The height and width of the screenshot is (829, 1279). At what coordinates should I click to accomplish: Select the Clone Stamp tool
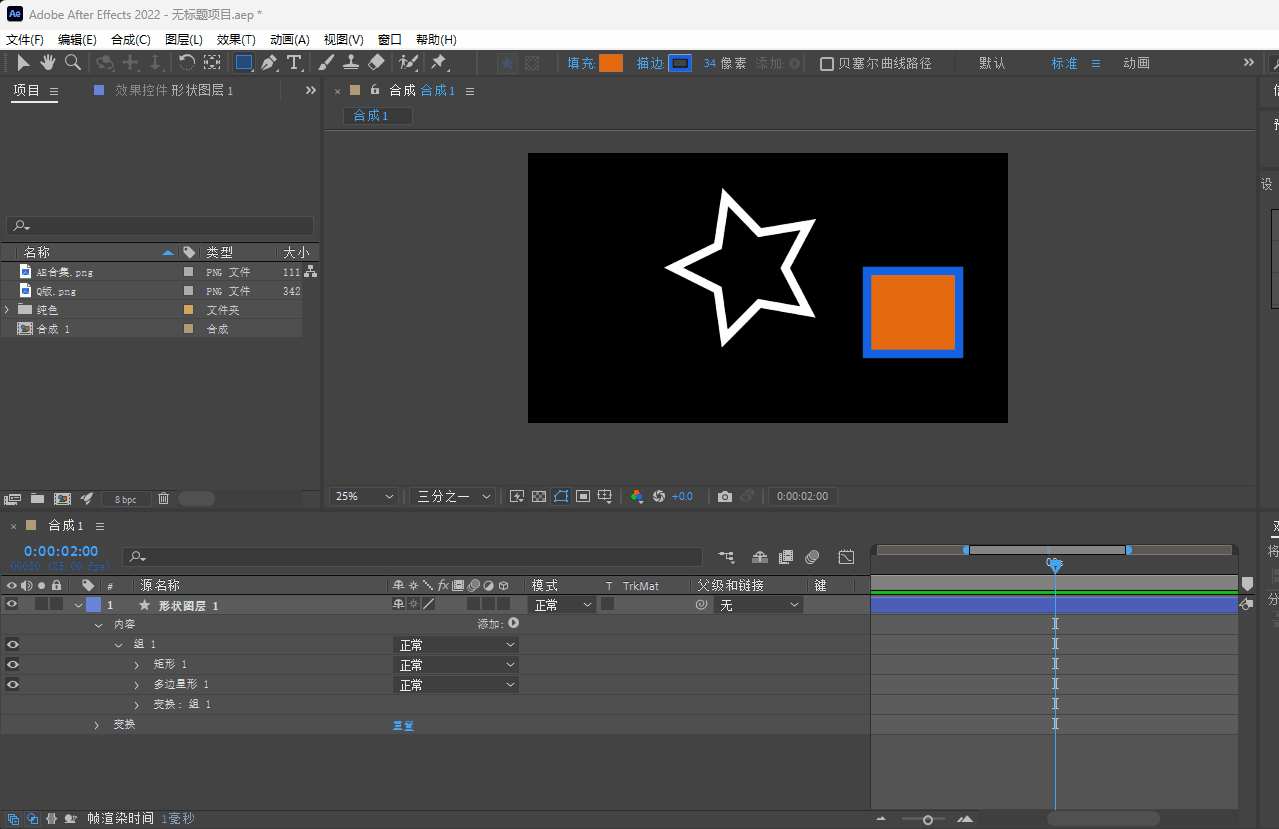[351, 63]
